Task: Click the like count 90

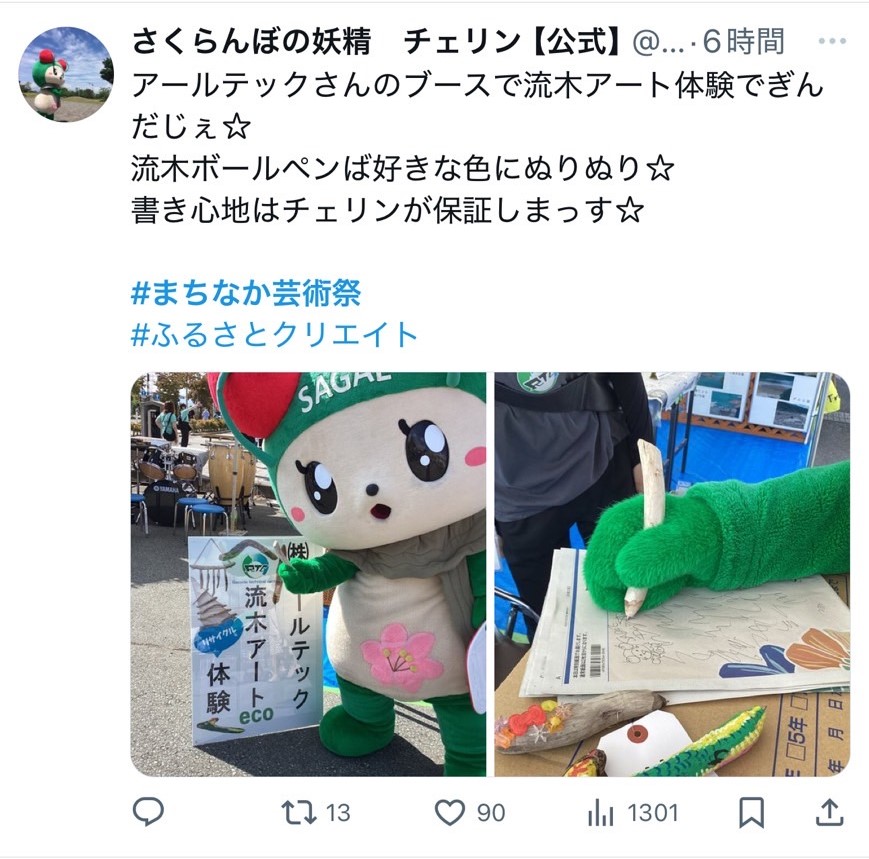Action: point(490,813)
